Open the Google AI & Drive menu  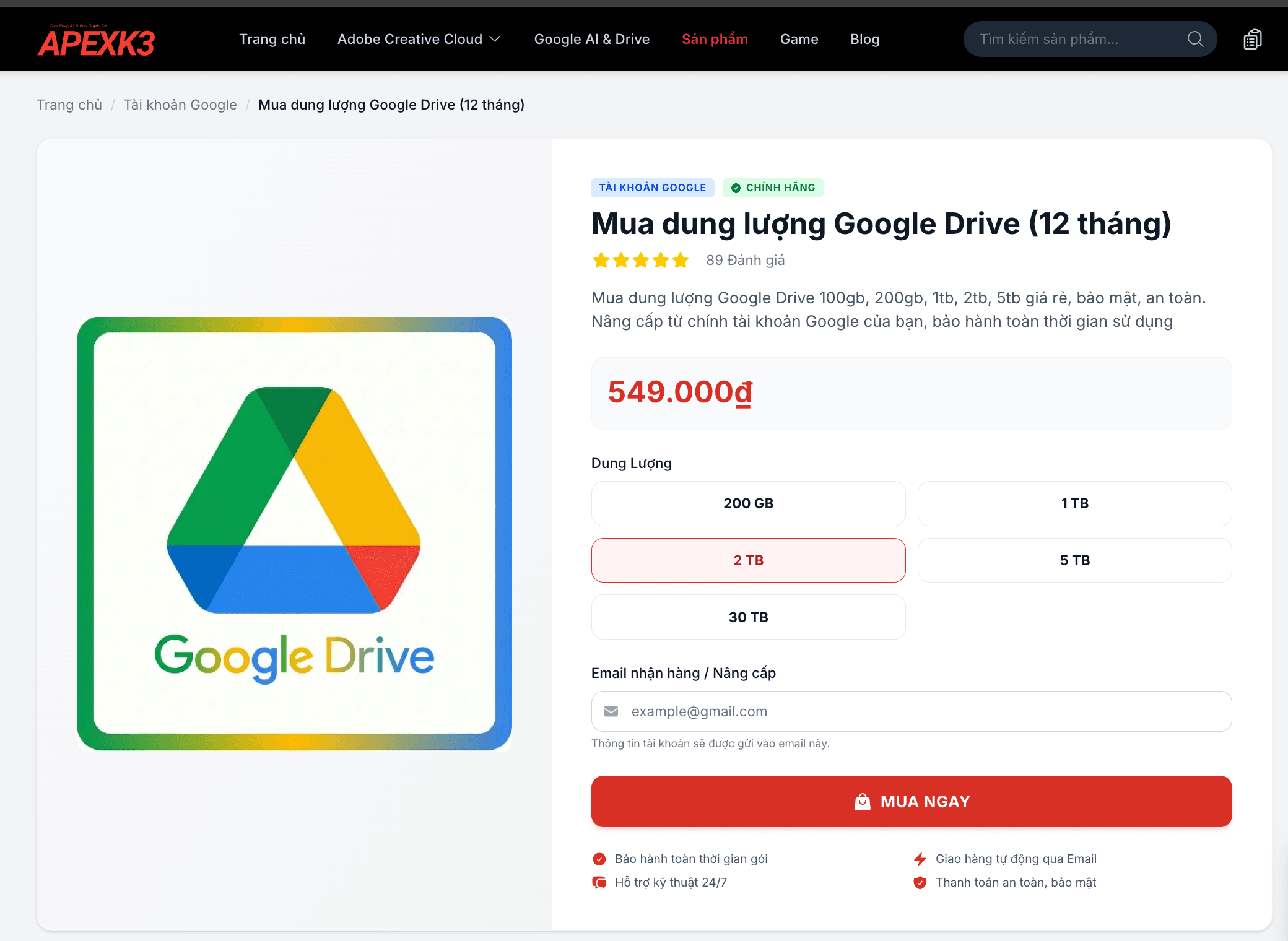tap(591, 39)
